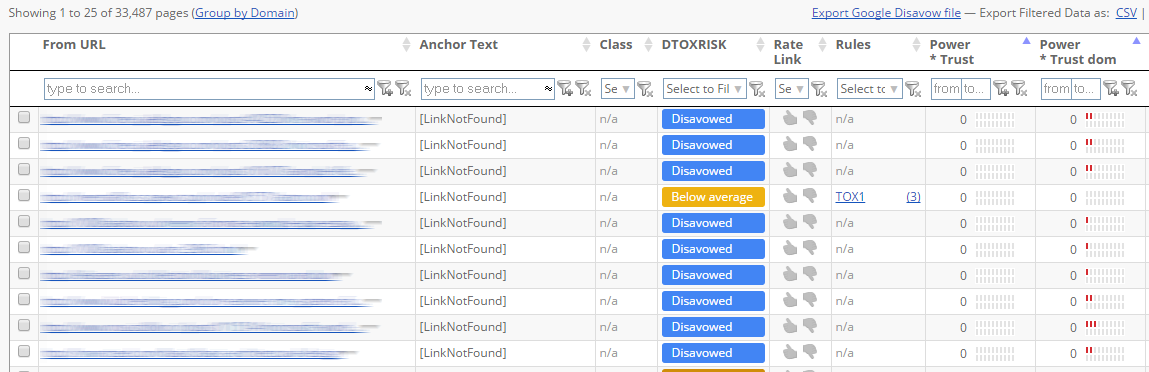Open the Rules 'Select to' filter dropdown

870,89
